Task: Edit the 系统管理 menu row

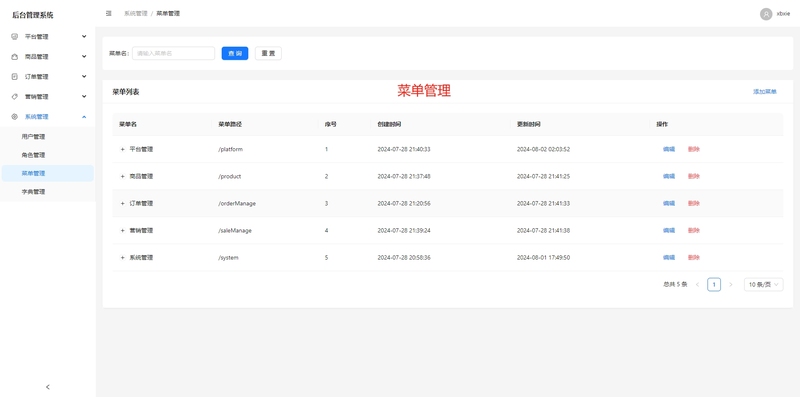Action: coord(669,258)
